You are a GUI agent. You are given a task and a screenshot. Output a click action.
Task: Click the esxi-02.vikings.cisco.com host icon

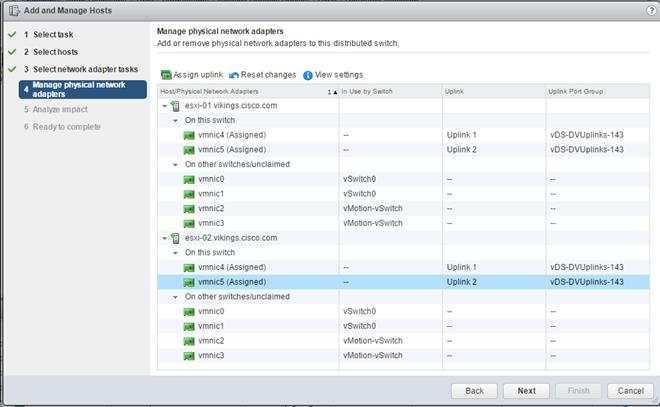[x=175, y=238]
